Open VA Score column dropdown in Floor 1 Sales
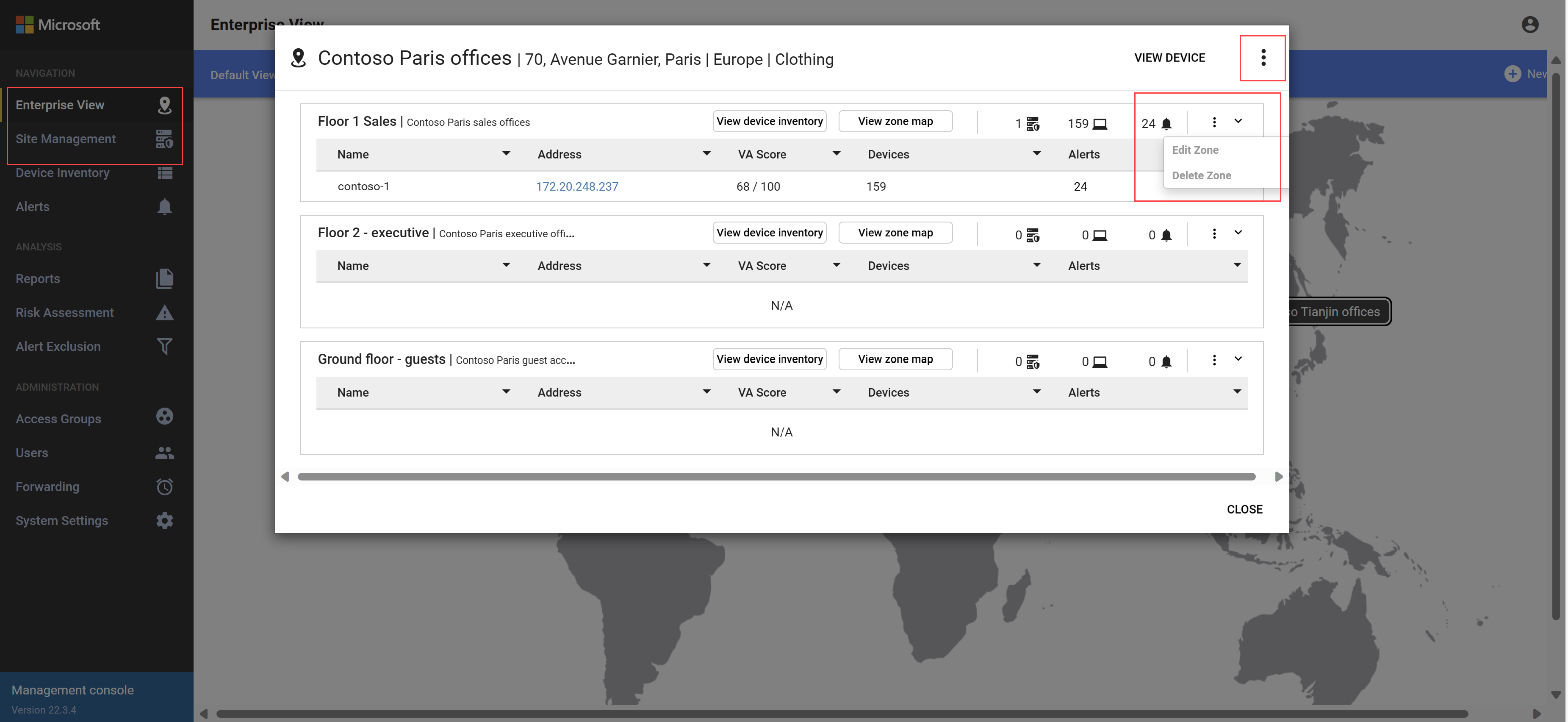Image resolution: width=1568 pixels, height=722 pixels. (837, 154)
